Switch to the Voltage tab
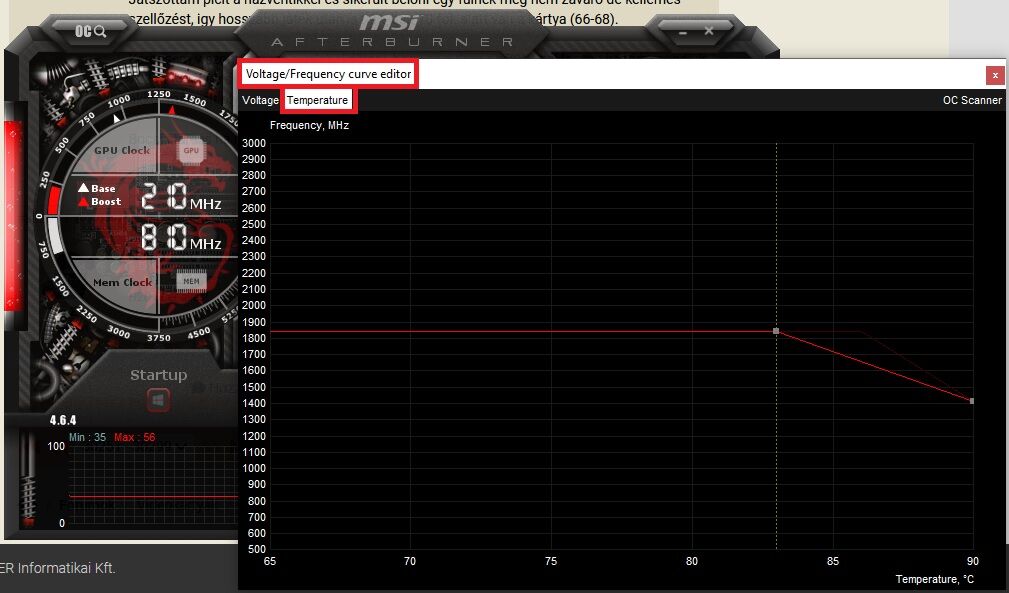 pyautogui.click(x=260, y=100)
